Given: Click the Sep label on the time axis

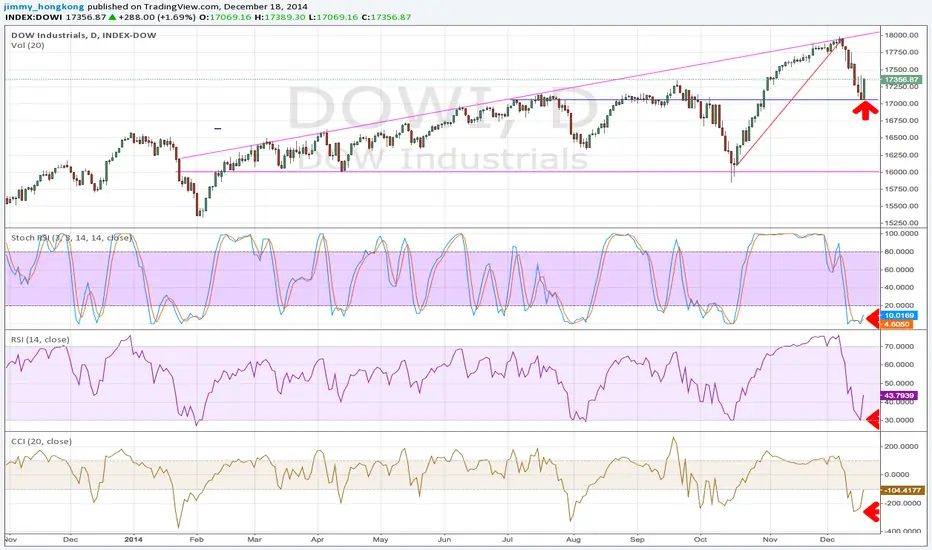Looking at the screenshot, I should [637, 540].
